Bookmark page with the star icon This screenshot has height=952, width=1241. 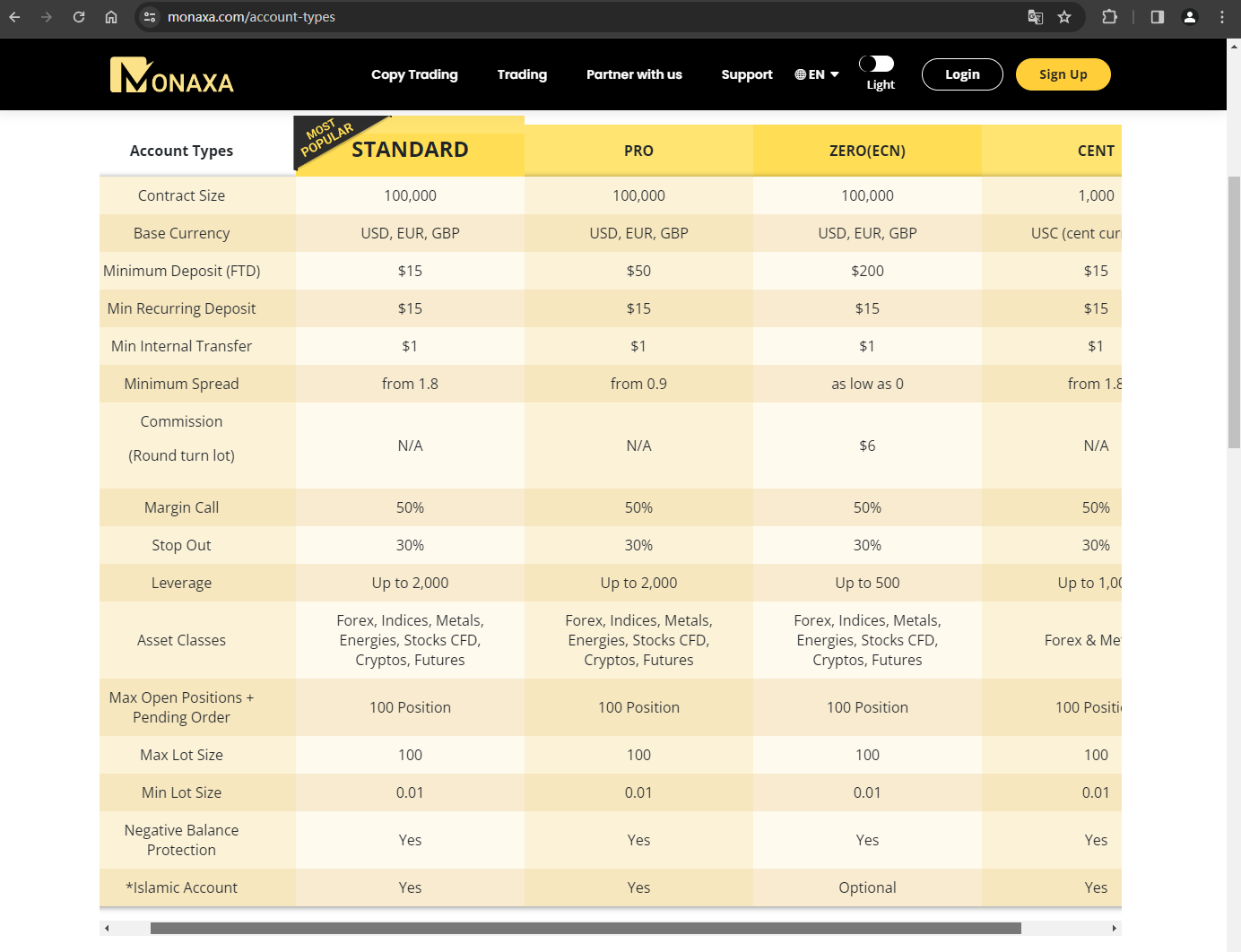[x=1064, y=17]
